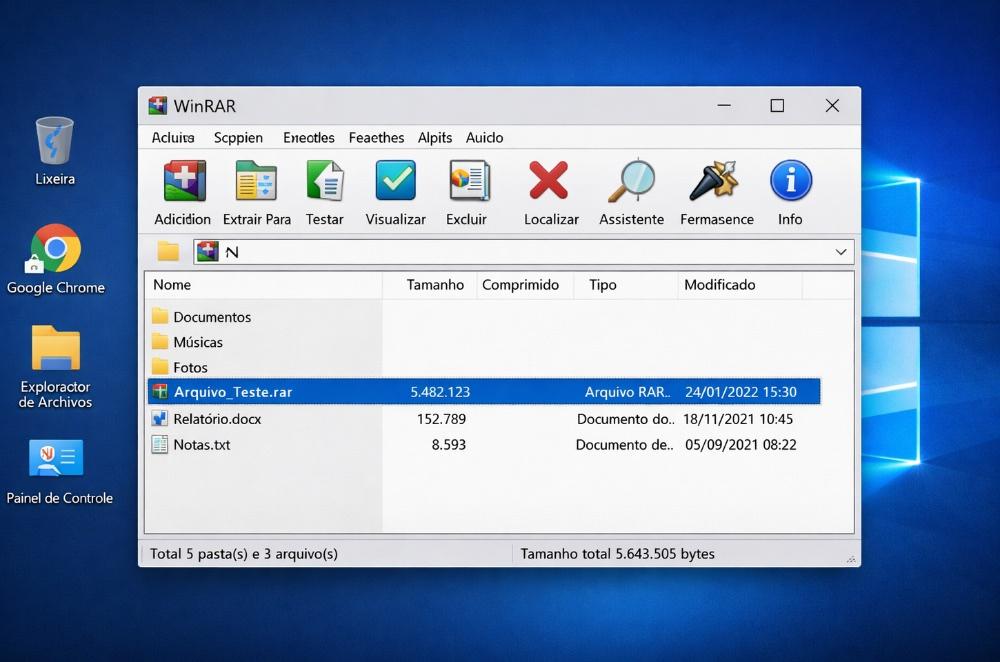Maximize the WinRAR window
This screenshot has height=662, width=1000.
pos(777,105)
